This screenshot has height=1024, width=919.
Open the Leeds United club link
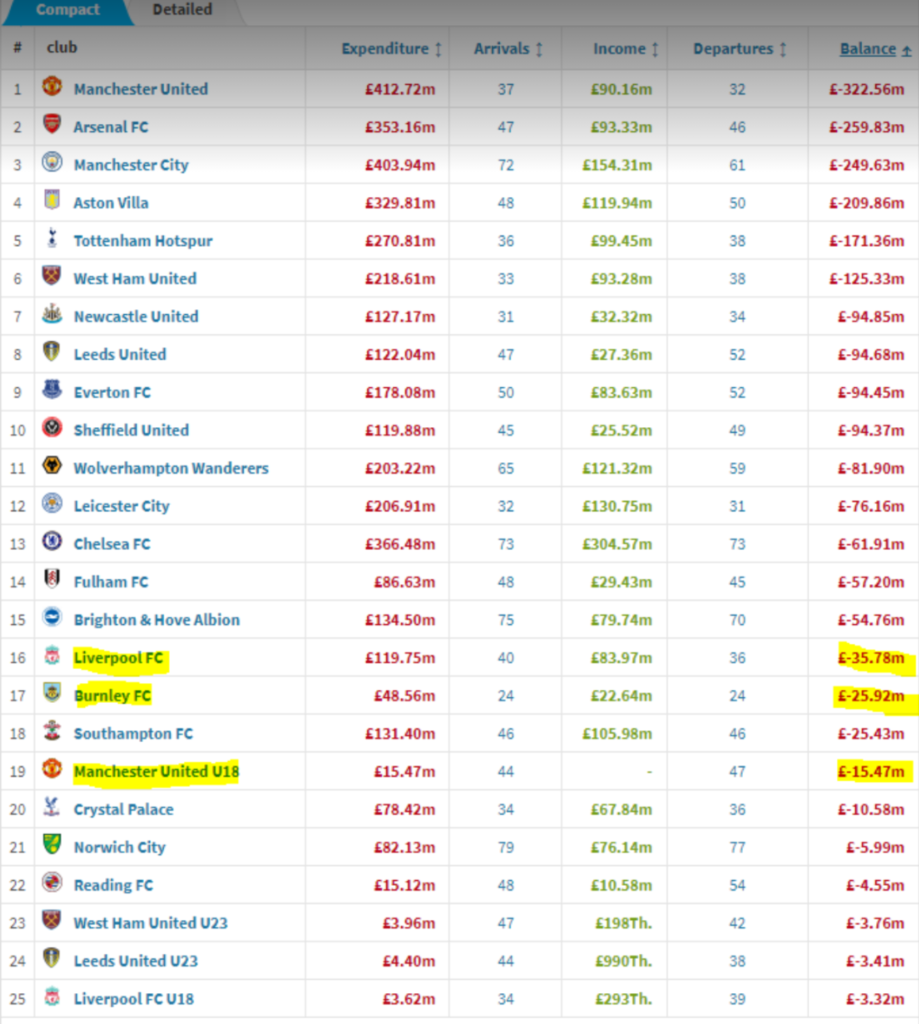tap(120, 354)
